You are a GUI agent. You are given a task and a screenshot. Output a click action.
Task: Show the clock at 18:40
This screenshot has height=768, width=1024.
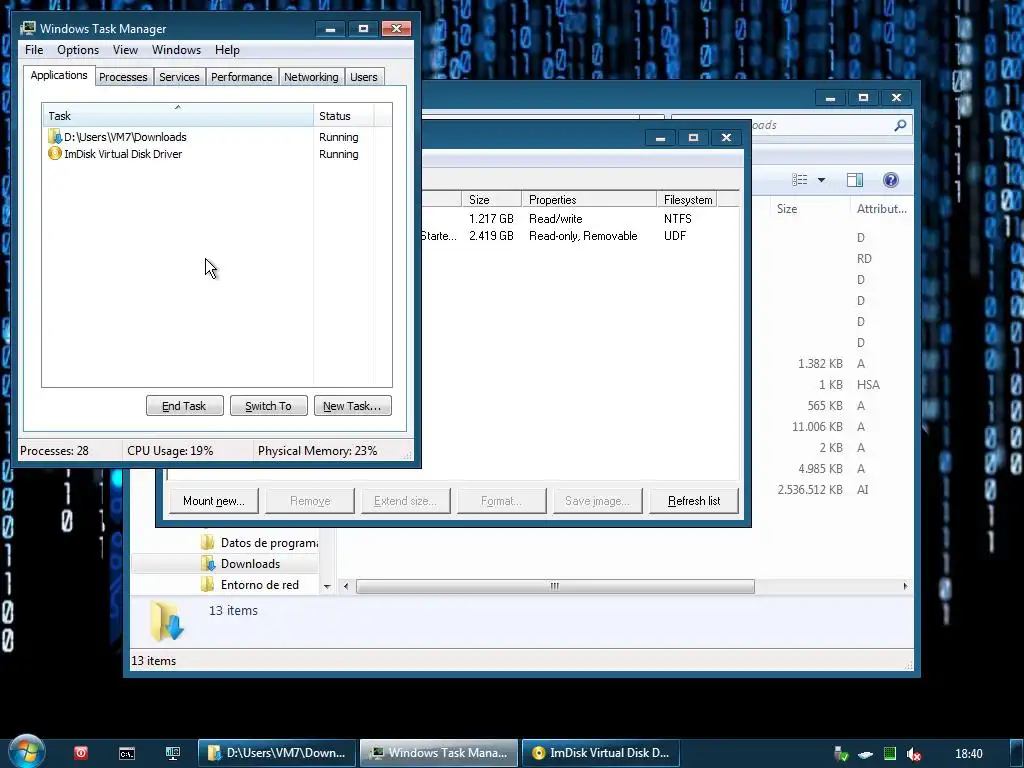[968, 754]
